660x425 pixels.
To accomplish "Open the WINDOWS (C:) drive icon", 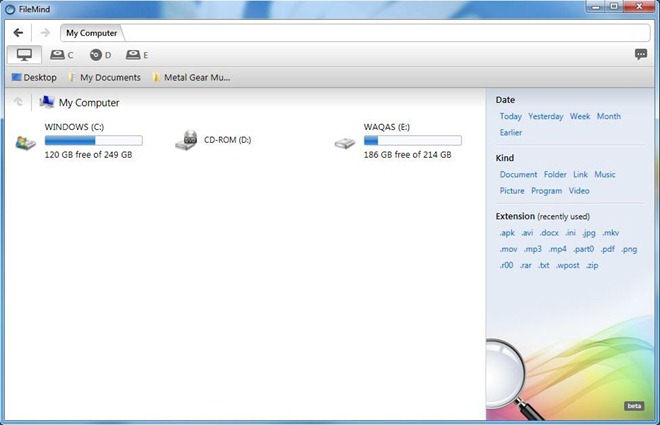I will 25,143.
